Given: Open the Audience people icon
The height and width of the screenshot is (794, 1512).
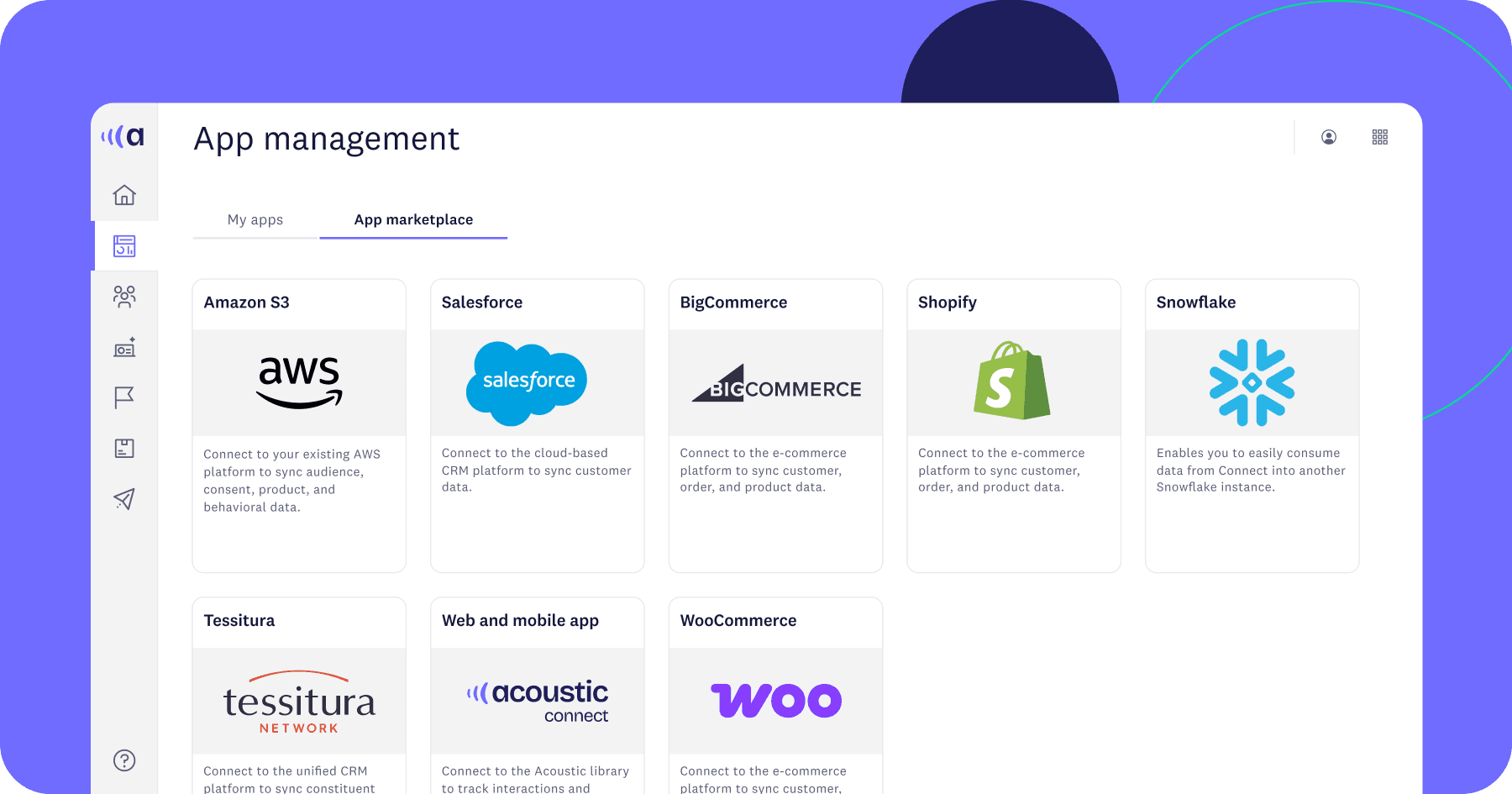Looking at the screenshot, I should pos(124,297).
